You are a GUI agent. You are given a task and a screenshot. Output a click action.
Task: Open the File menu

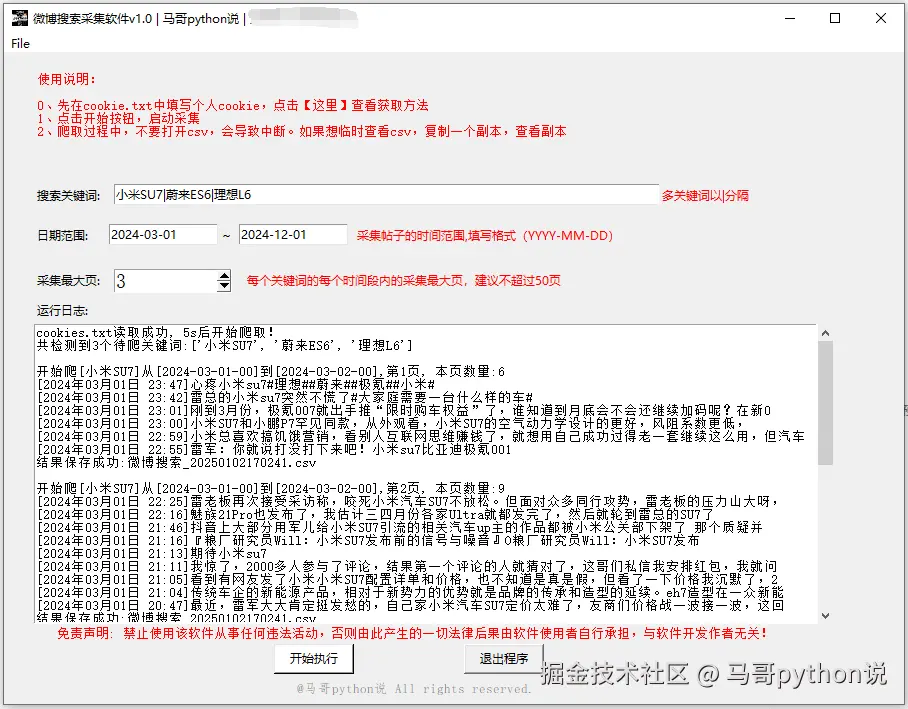[19, 44]
